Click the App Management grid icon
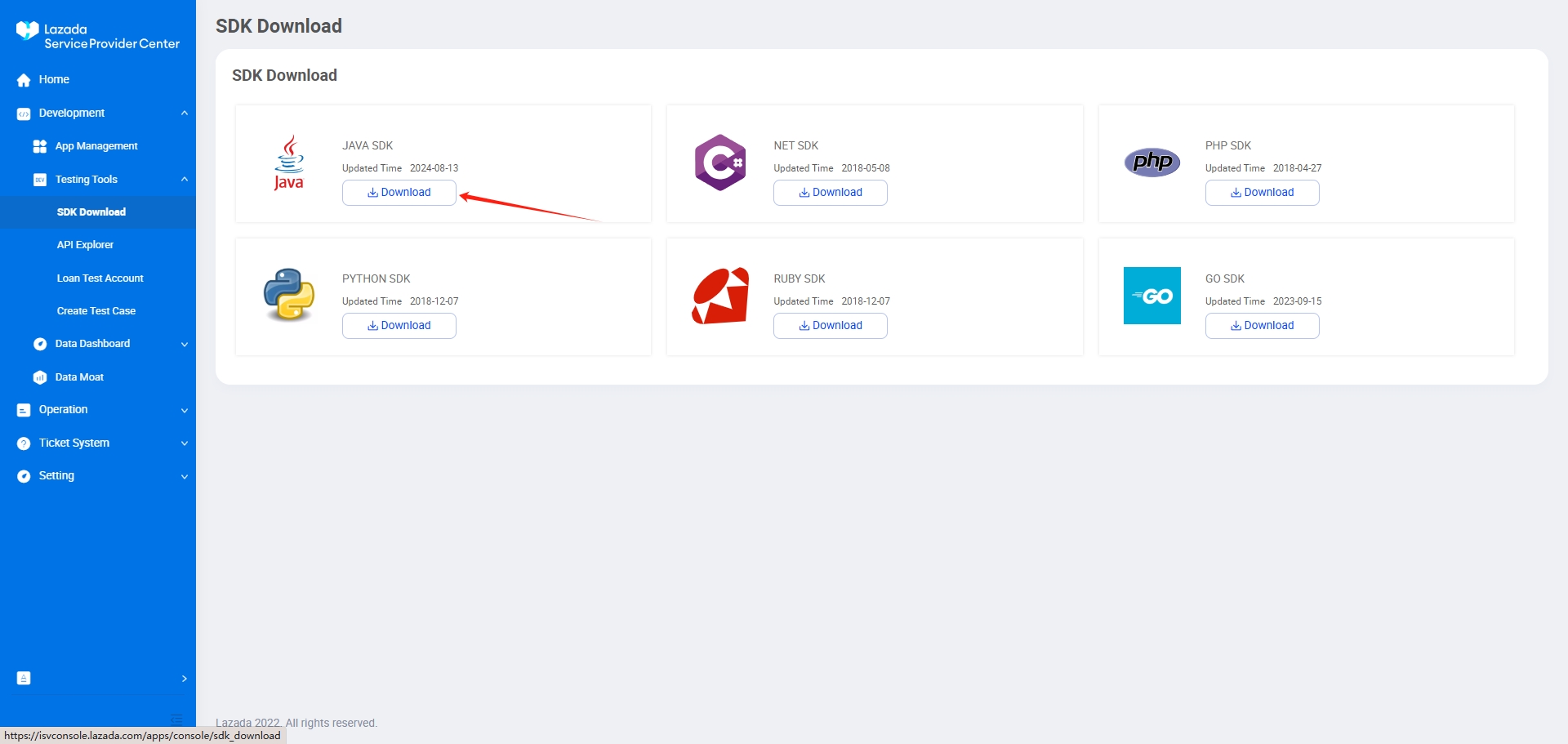 pyautogui.click(x=40, y=146)
